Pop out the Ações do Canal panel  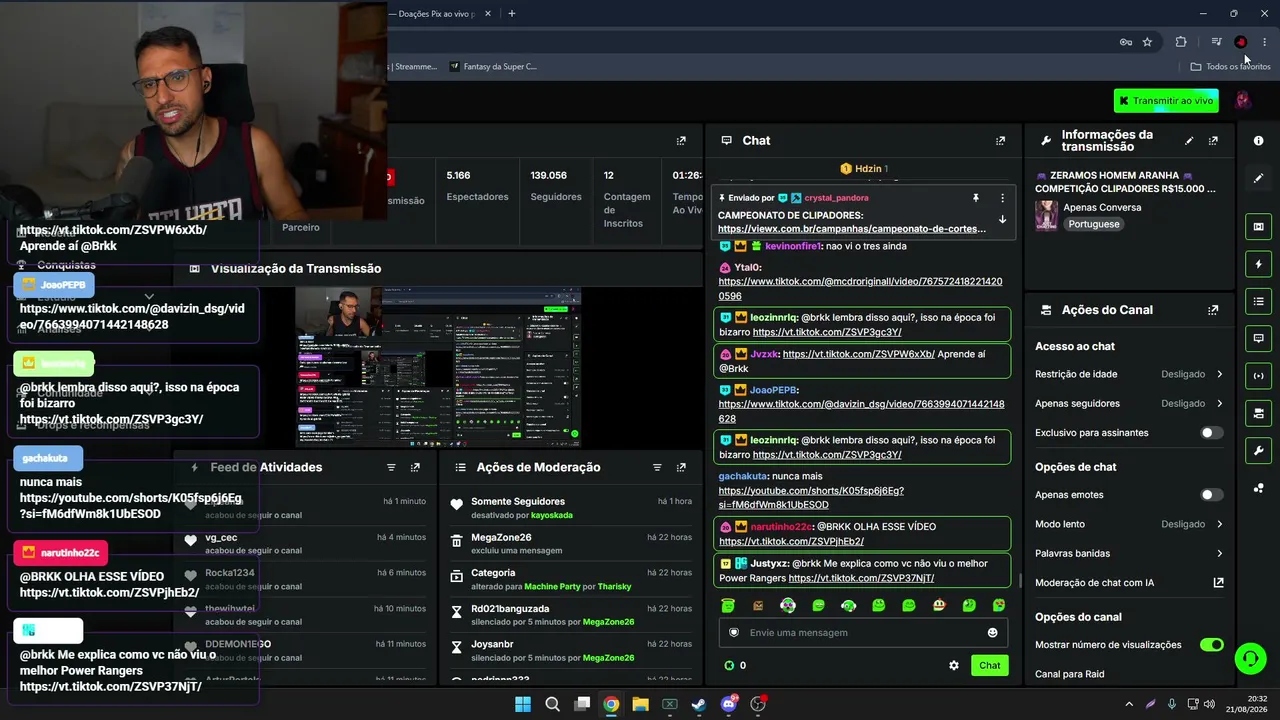point(1213,310)
